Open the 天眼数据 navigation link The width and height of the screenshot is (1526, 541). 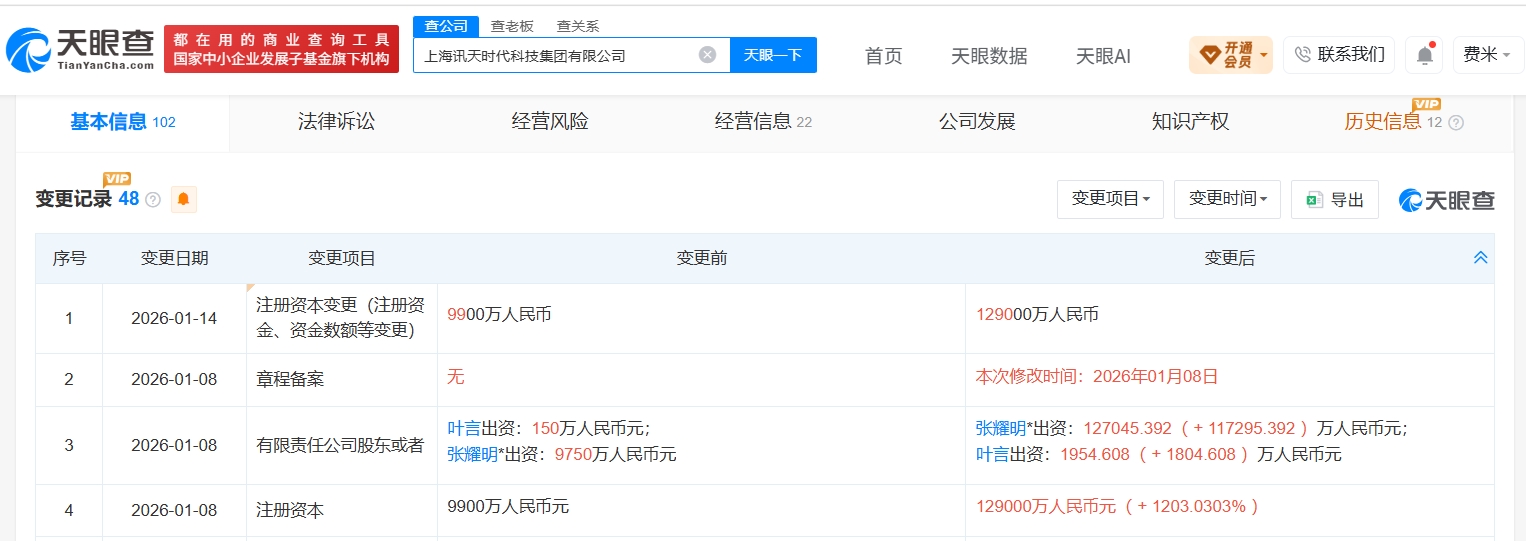pos(989,56)
